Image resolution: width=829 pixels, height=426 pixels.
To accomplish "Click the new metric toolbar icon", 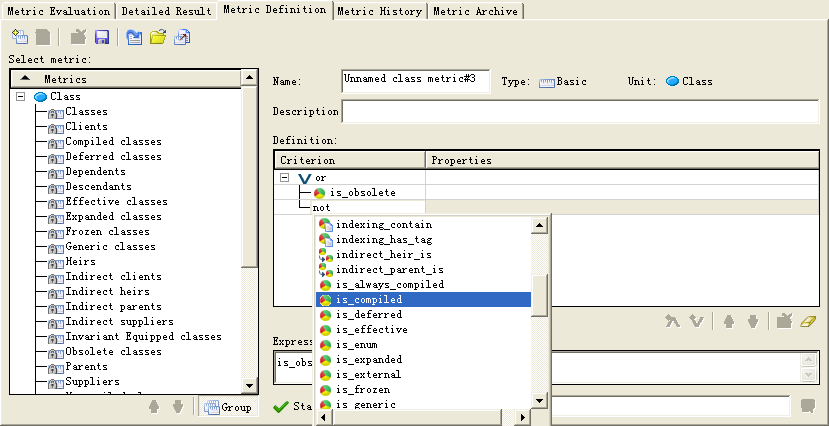I will [19, 37].
